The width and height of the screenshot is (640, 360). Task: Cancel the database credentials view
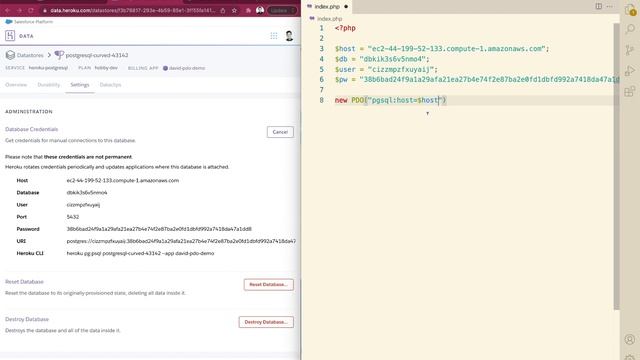click(280, 132)
